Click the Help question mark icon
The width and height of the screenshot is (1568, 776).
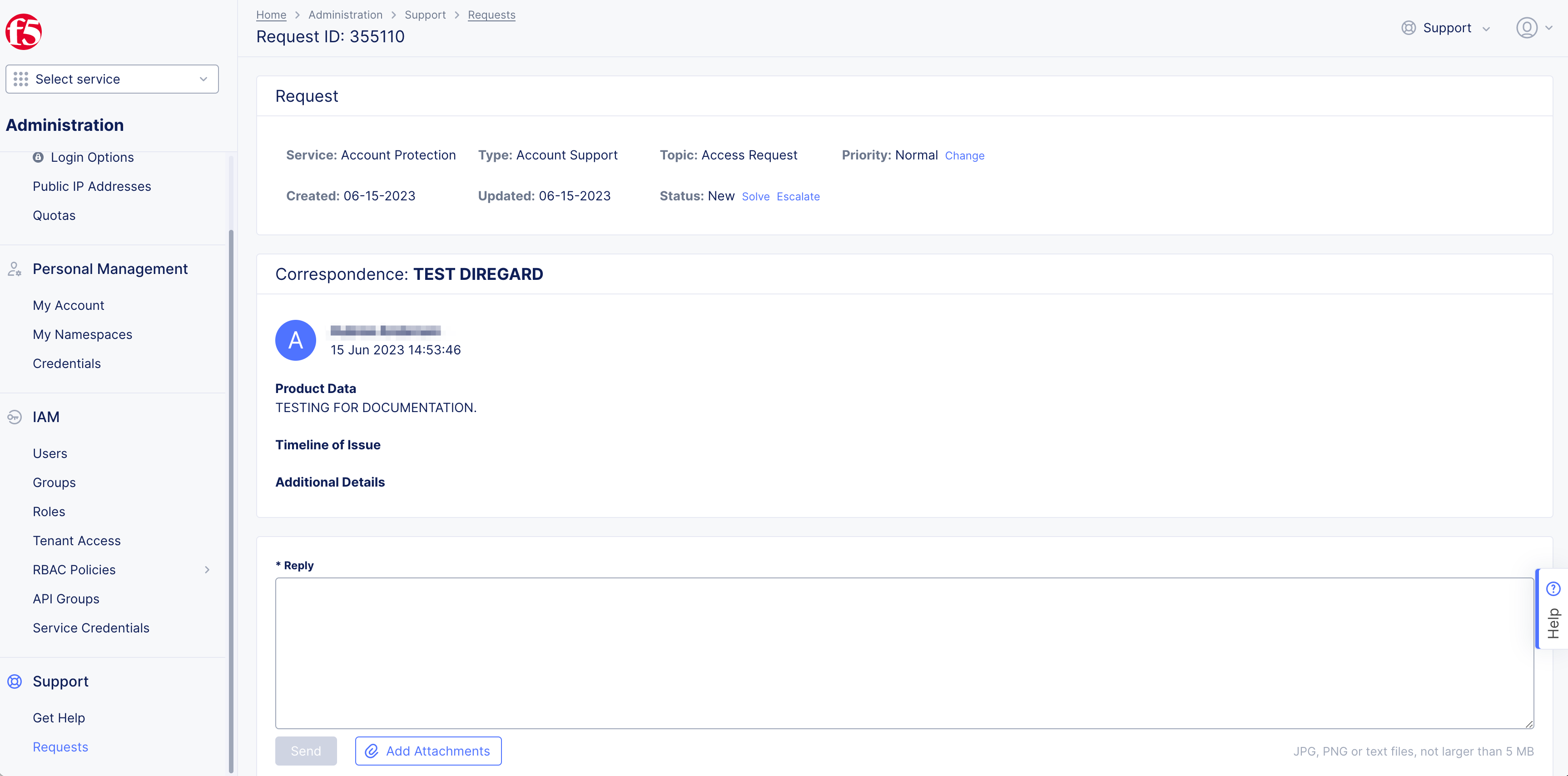tap(1553, 588)
